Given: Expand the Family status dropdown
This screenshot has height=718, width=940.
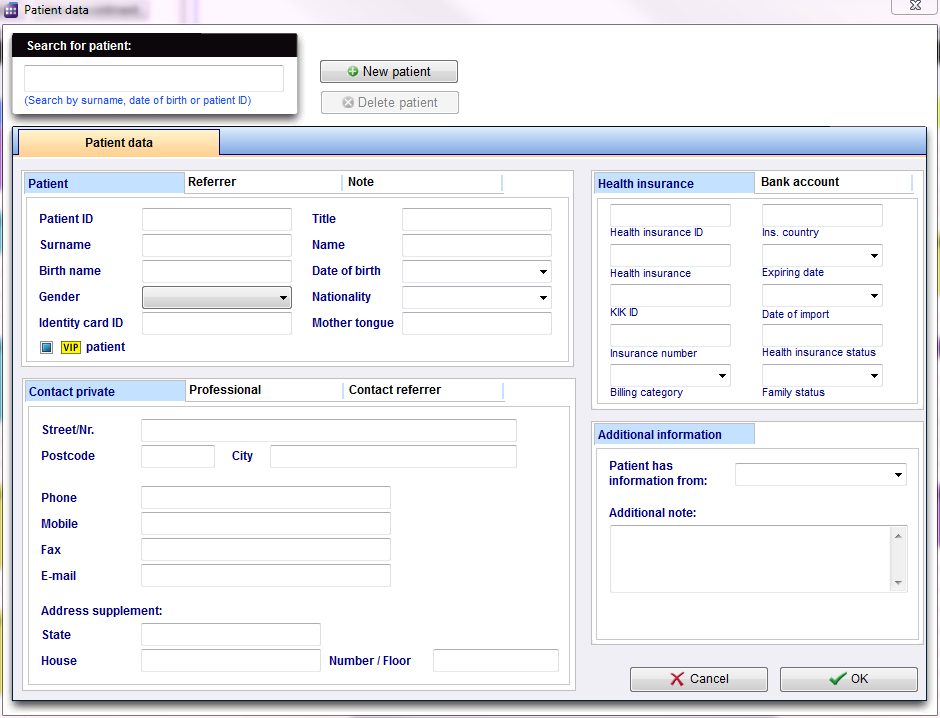Looking at the screenshot, I should (x=822, y=376).
